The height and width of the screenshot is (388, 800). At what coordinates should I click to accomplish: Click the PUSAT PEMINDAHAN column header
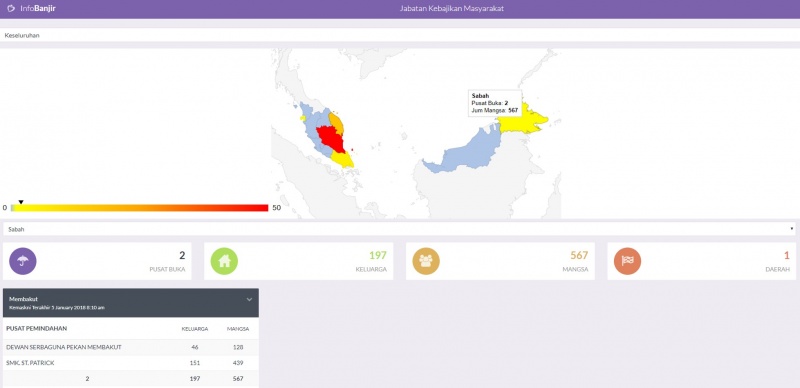(36, 328)
